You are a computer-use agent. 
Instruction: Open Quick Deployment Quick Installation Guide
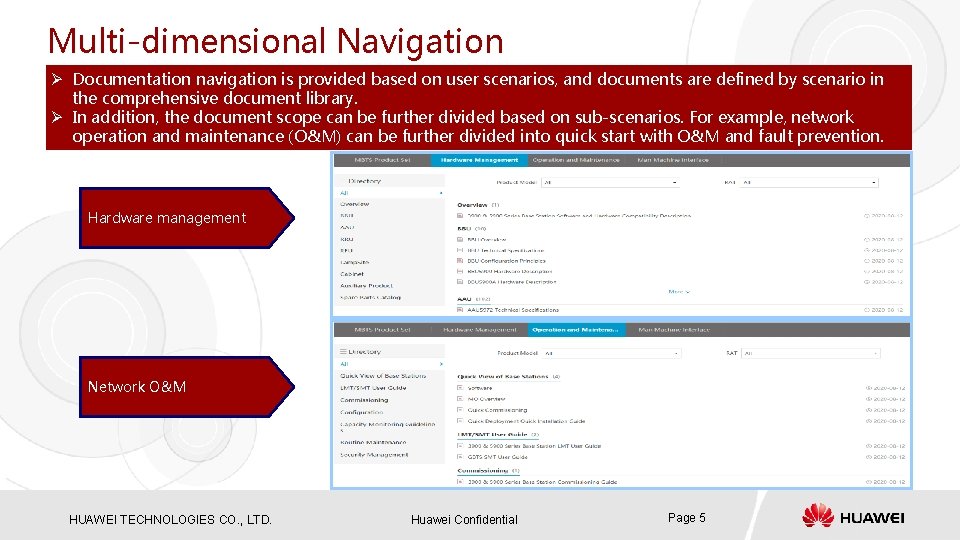click(x=527, y=421)
